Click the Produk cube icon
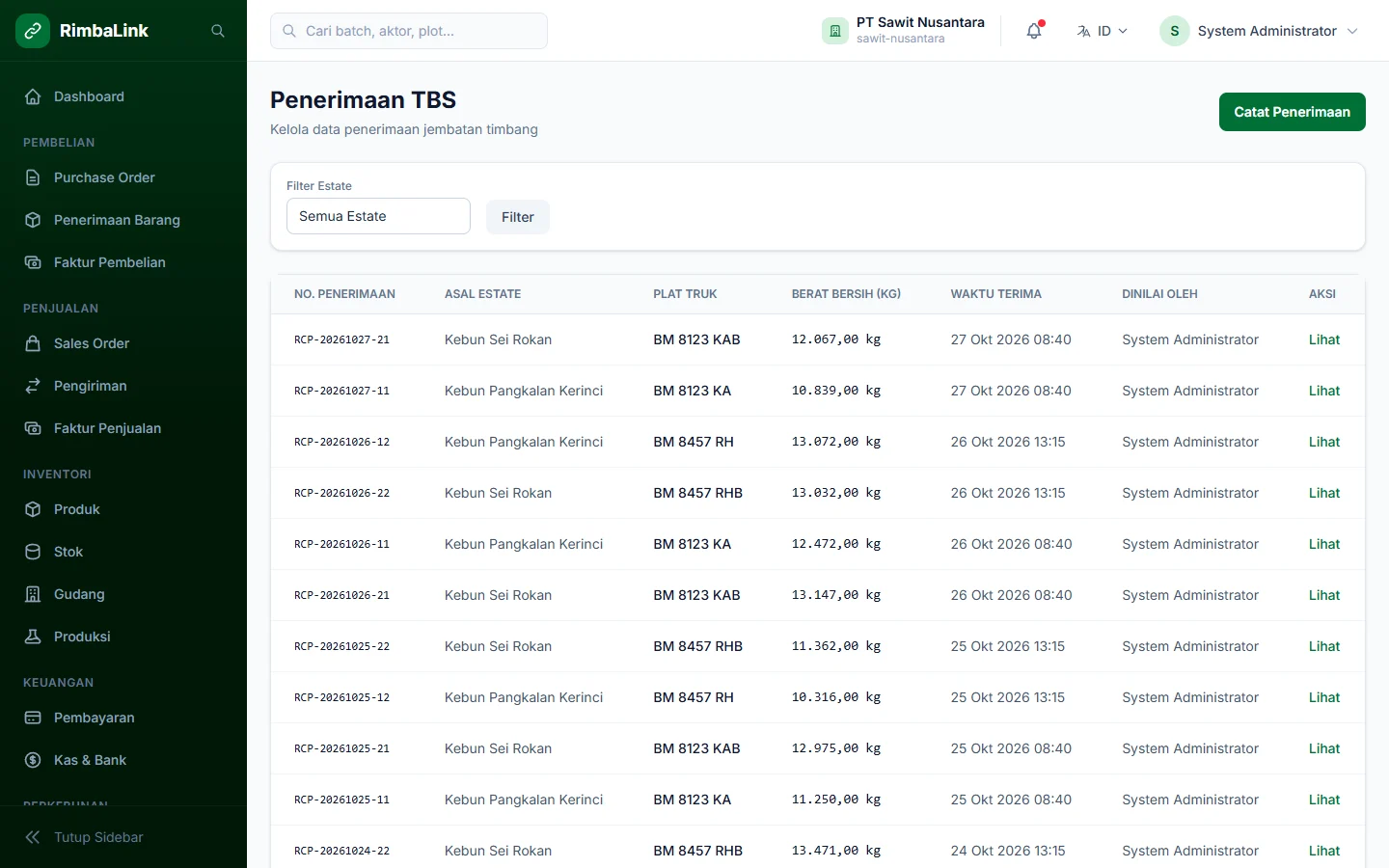 tap(33, 509)
